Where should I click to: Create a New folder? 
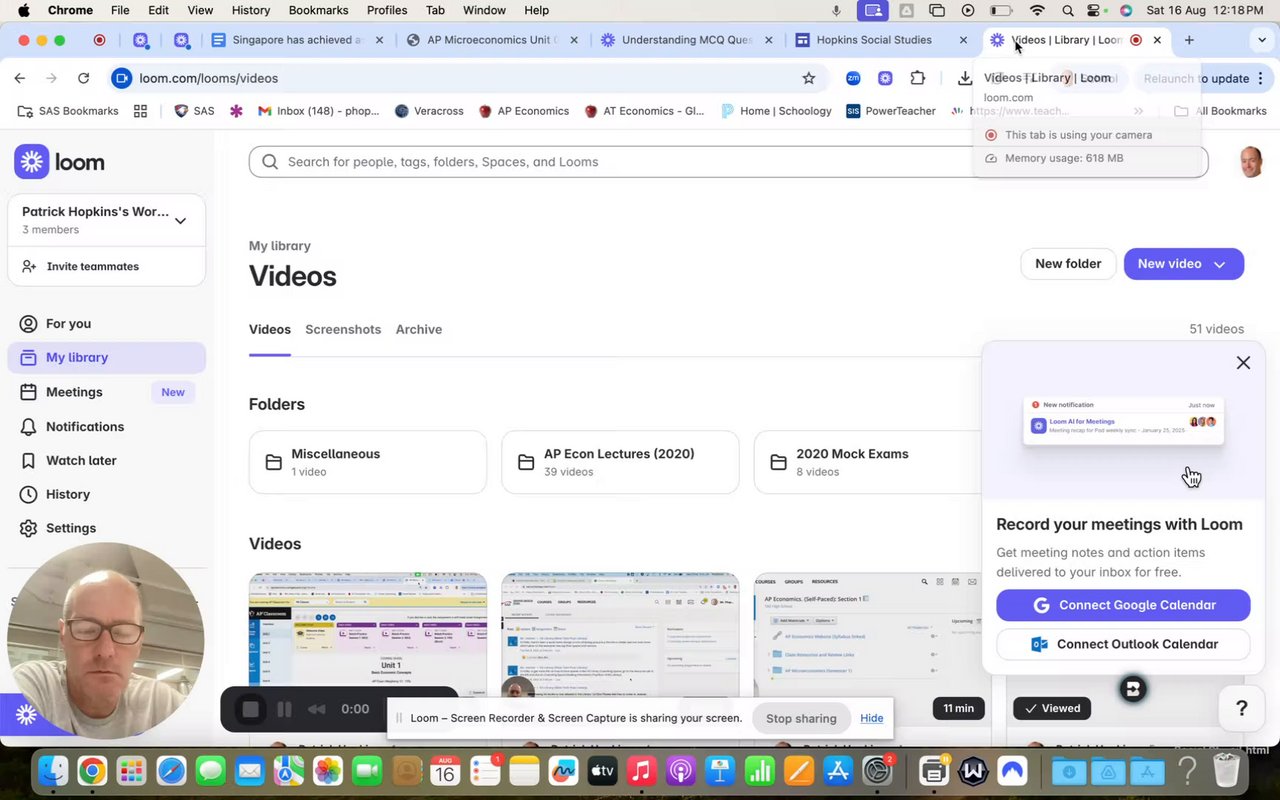[1068, 264]
